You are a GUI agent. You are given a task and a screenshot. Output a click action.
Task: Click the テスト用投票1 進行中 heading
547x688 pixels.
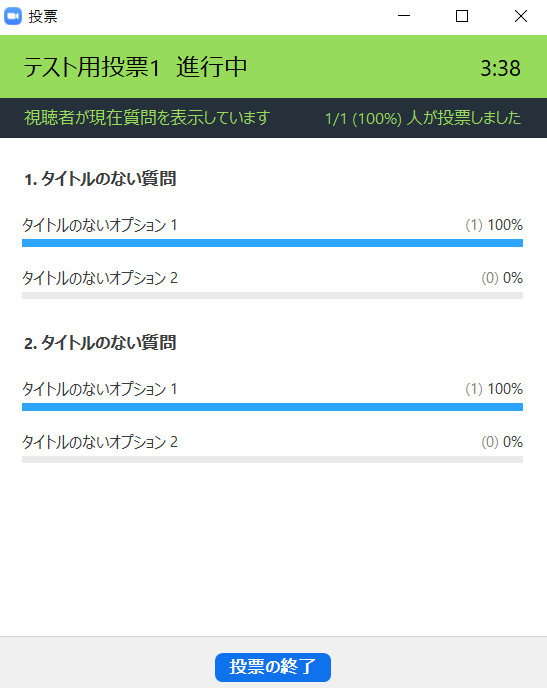coord(135,68)
